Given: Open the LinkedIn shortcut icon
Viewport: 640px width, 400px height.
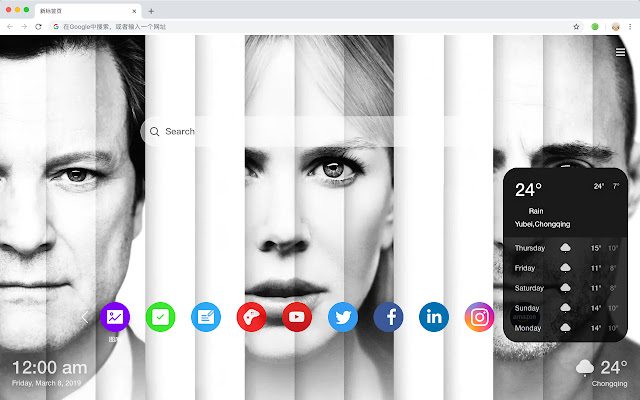Looking at the screenshot, I should click(x=434, y=317).
